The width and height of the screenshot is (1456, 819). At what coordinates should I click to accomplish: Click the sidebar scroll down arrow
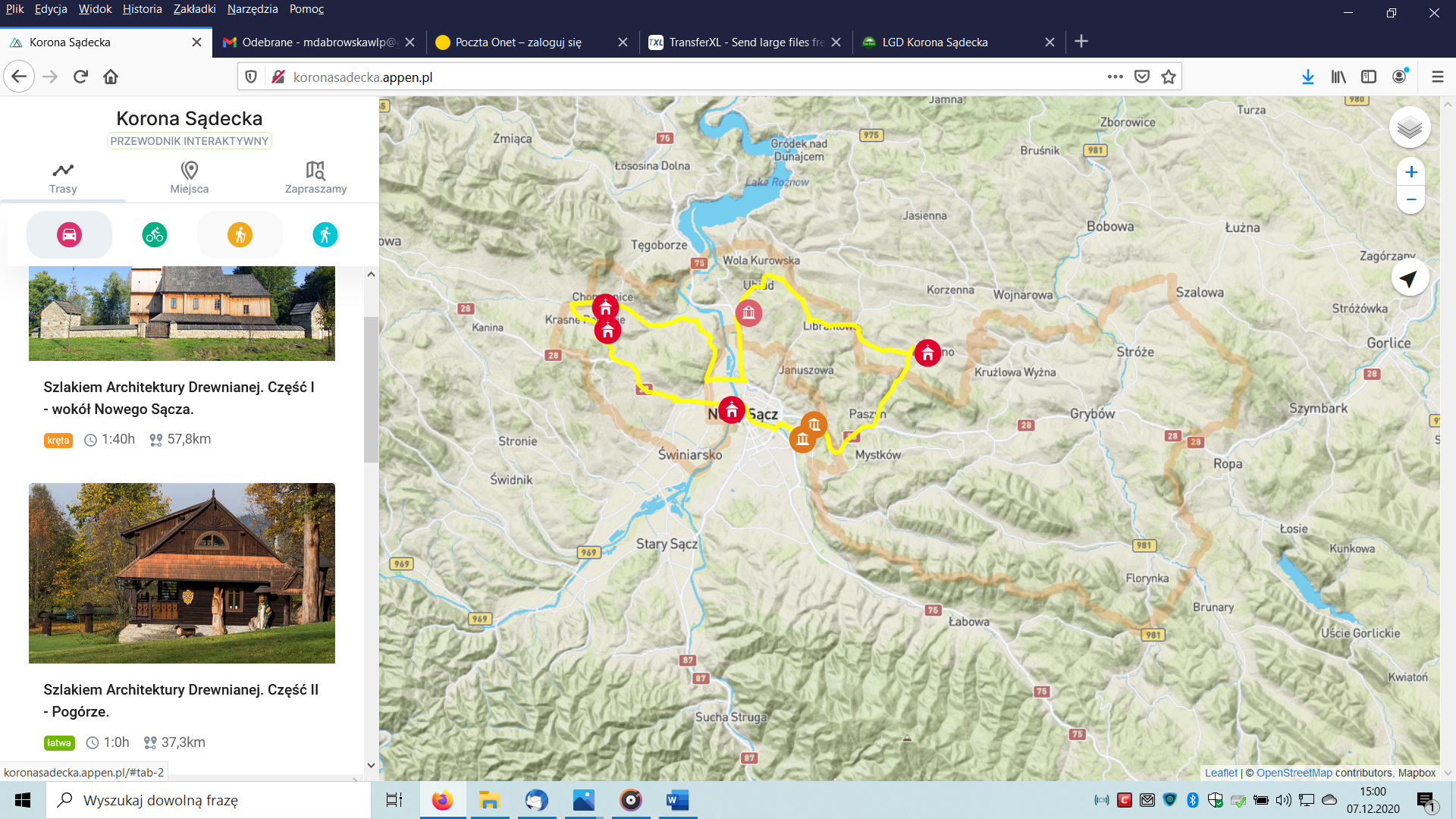[371, 766]
